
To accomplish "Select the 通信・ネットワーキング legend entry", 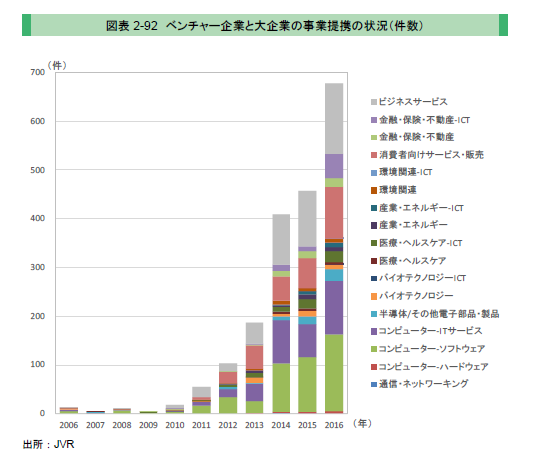I will 420,384.
